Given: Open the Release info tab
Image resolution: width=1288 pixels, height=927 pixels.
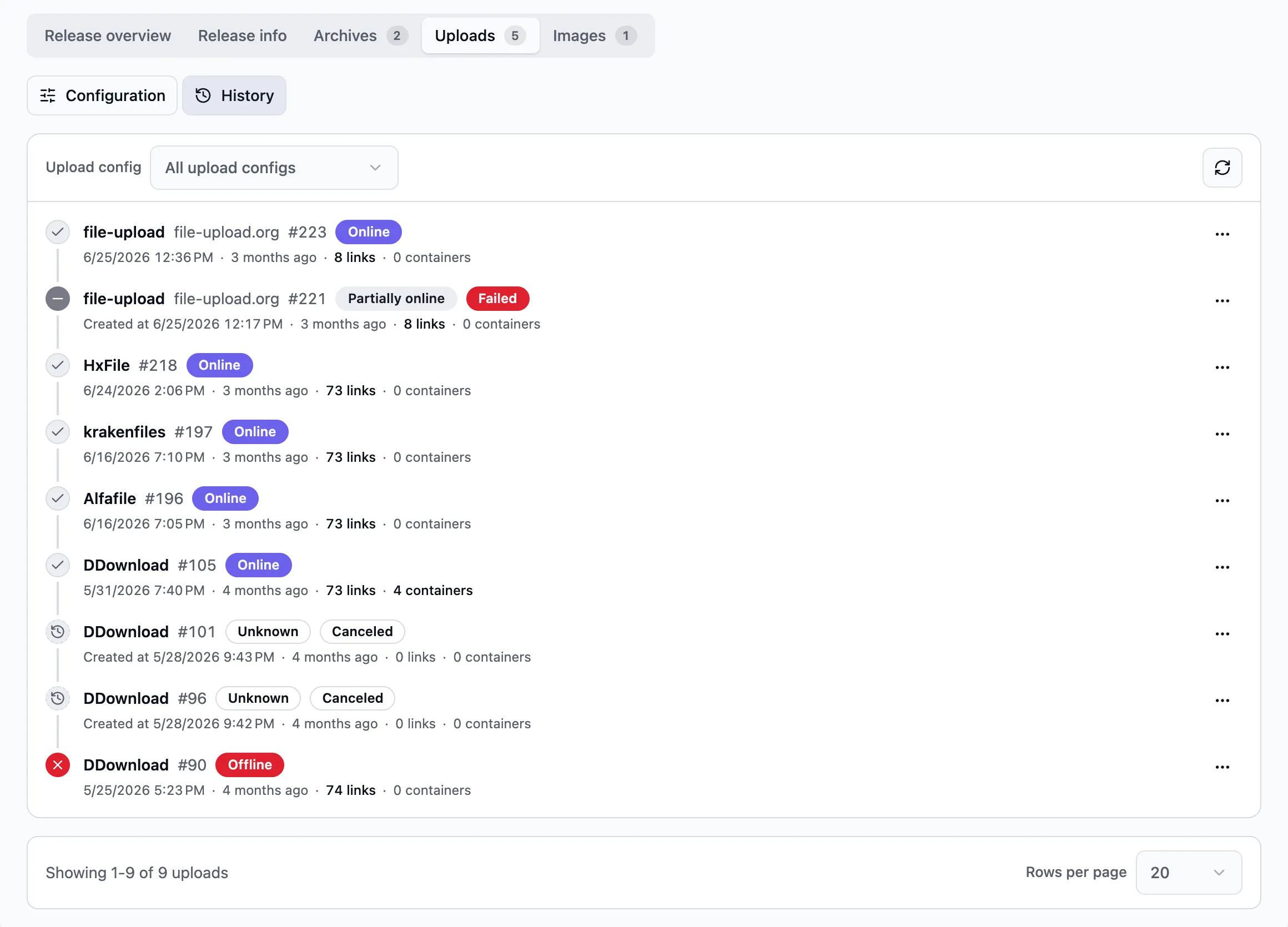Looking at the screenshot, I should coord(242,35).
